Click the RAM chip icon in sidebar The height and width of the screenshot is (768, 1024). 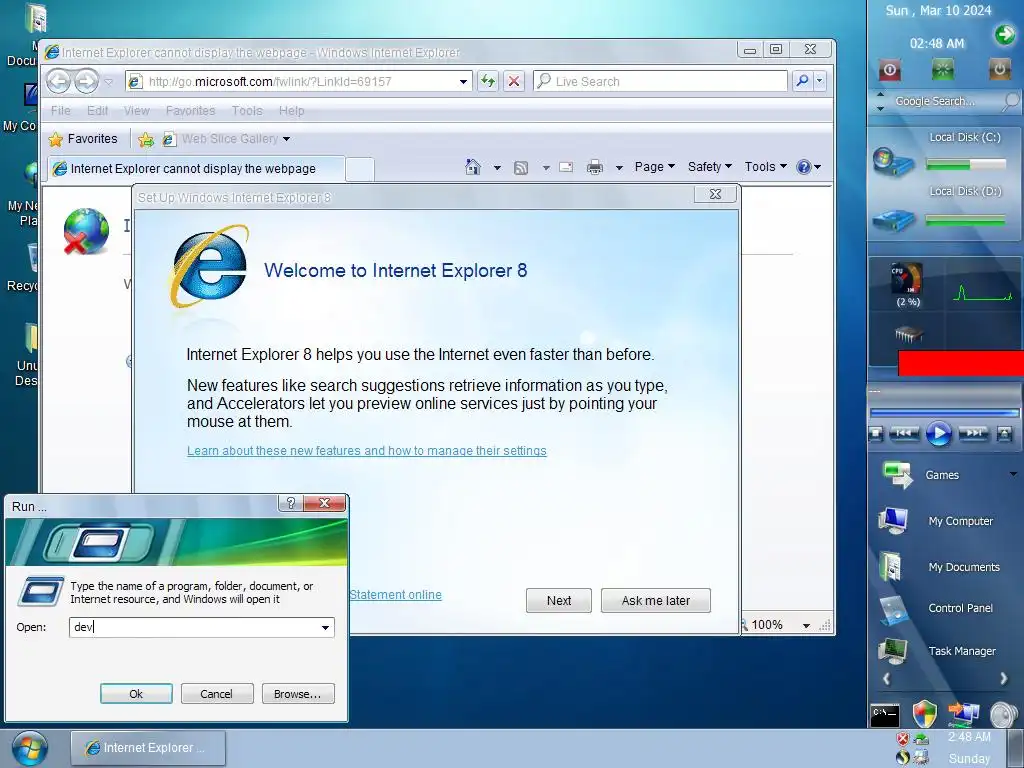click(x=908, y=335)
